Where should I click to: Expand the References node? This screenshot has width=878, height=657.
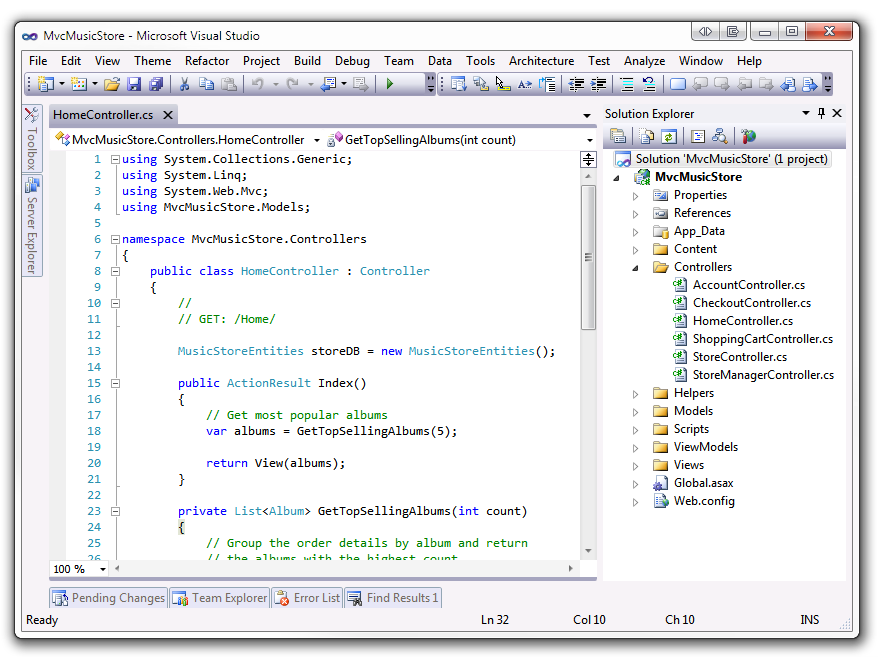pyautogui.click(x=636, y=214)
